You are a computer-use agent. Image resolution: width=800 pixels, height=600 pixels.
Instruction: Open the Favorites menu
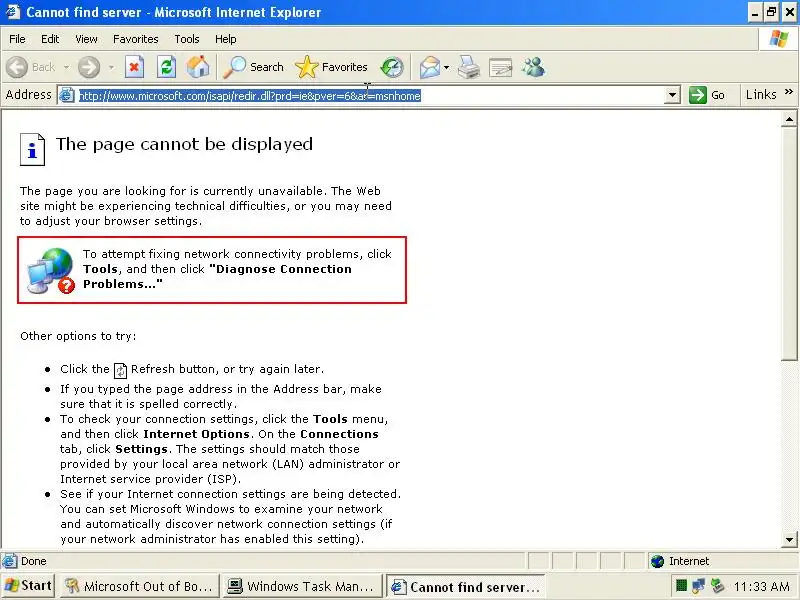click(x=136, y=39)
